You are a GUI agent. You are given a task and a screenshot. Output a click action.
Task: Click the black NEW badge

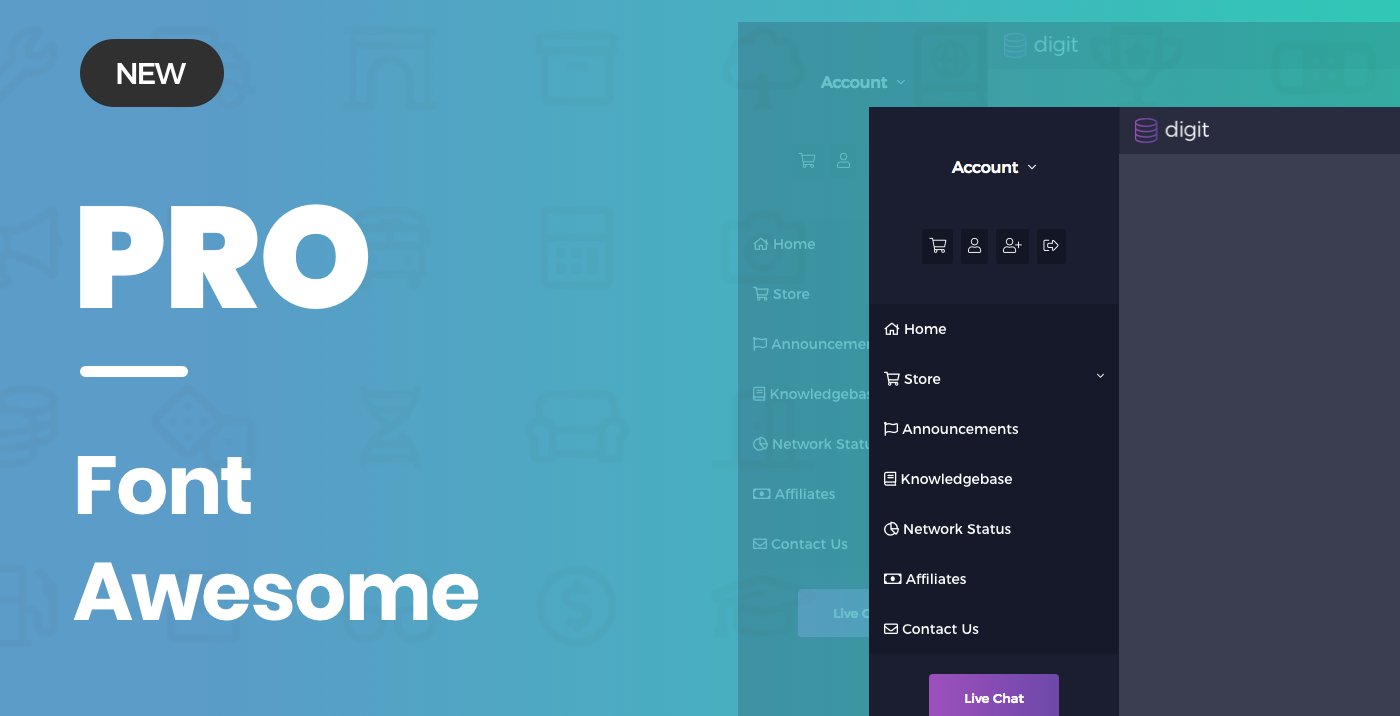click(152, 73)
